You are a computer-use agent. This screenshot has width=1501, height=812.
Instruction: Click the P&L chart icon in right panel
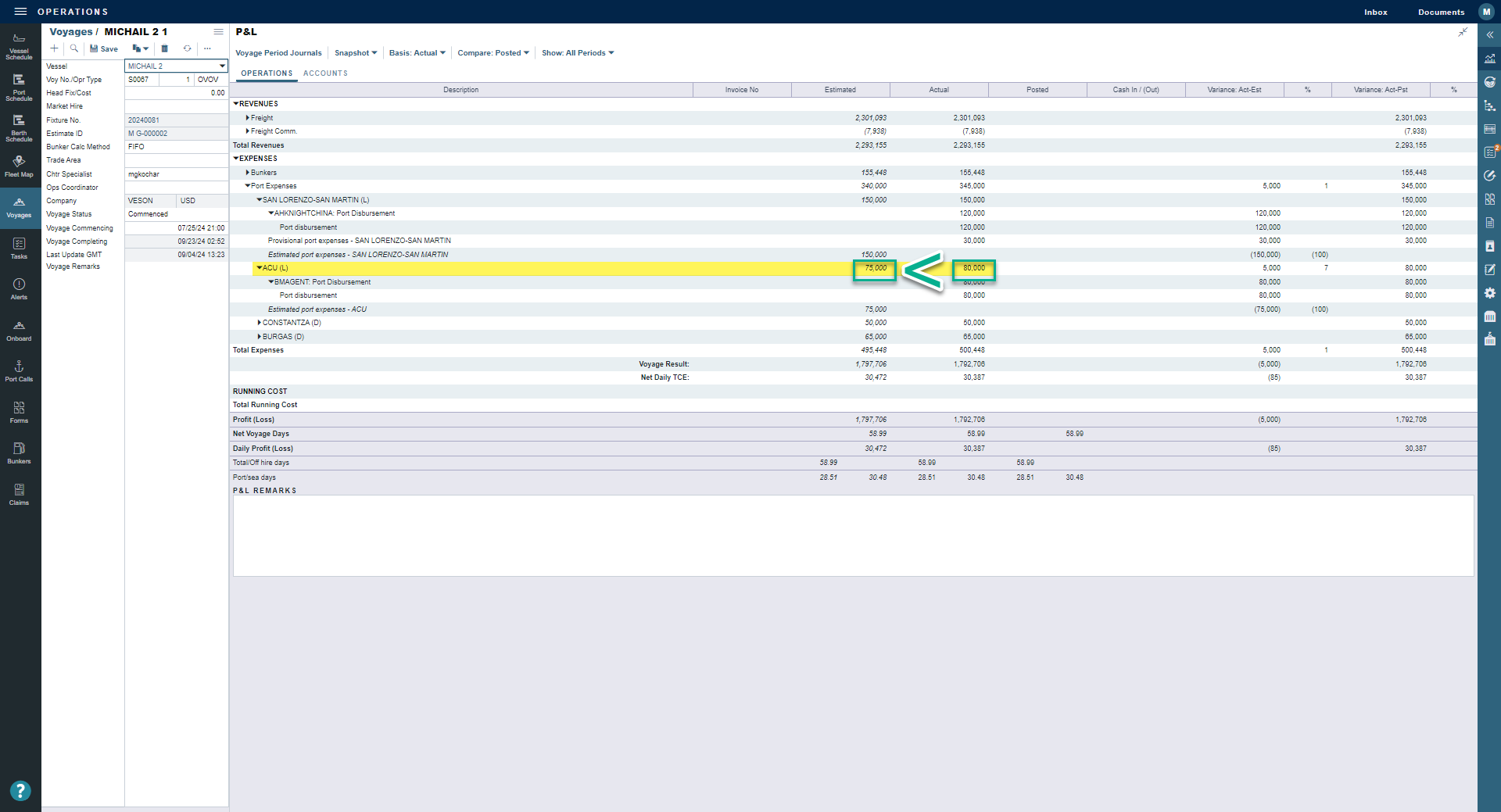tap(1489, 59)
